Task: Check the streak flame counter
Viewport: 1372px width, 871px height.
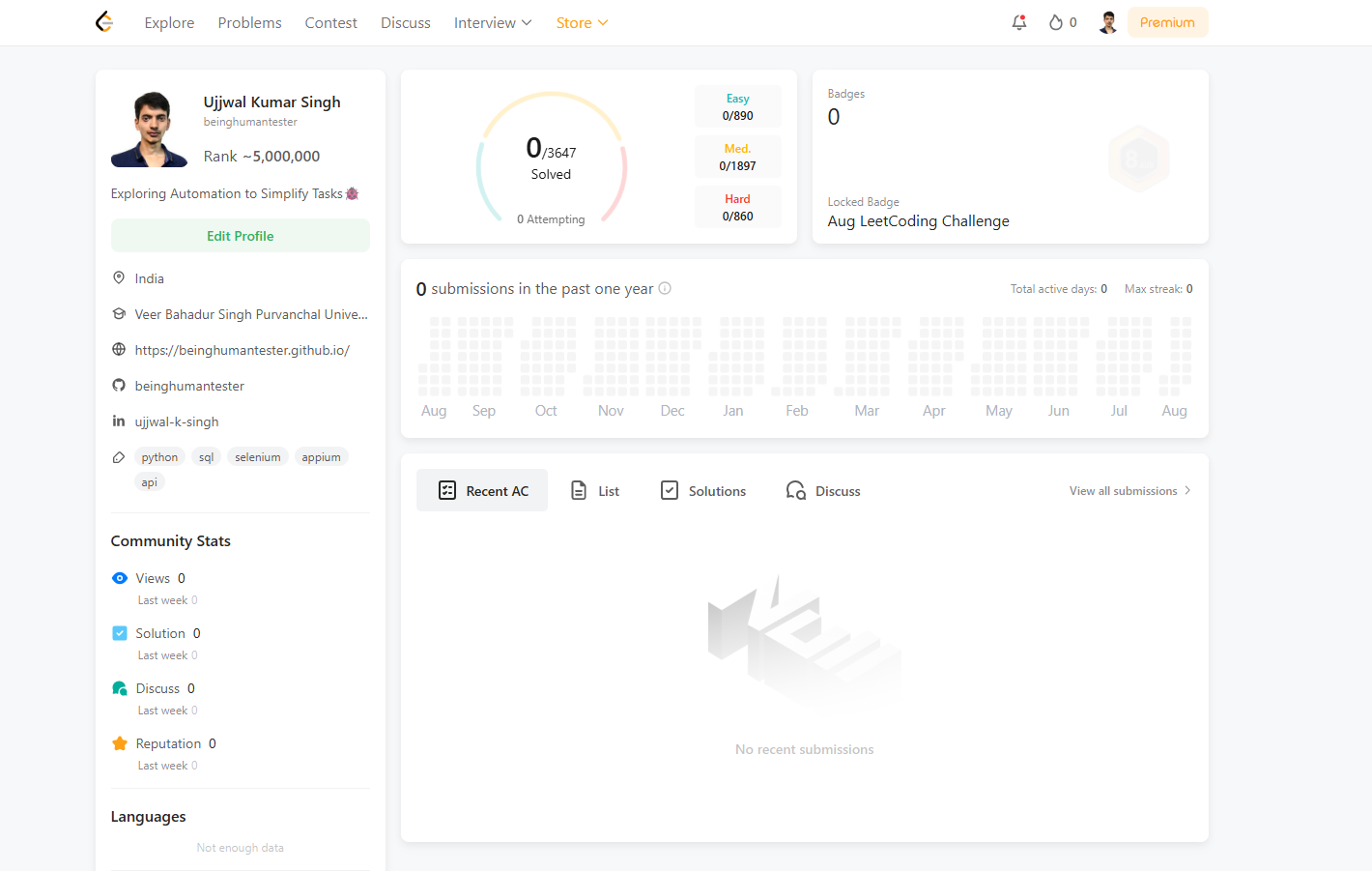Action: click(x=1063, y=22)
